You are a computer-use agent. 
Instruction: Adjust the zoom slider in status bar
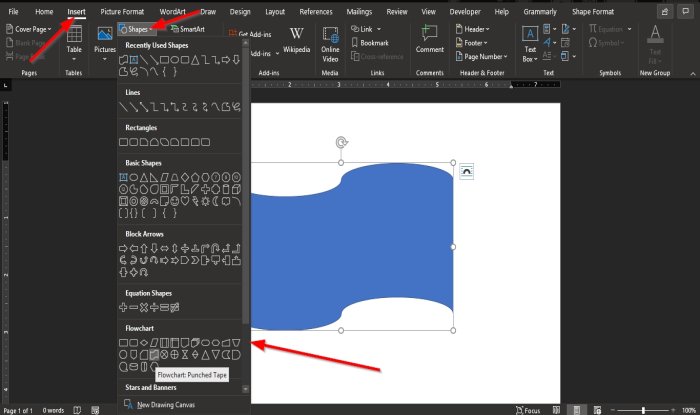(x=643, y=410)
